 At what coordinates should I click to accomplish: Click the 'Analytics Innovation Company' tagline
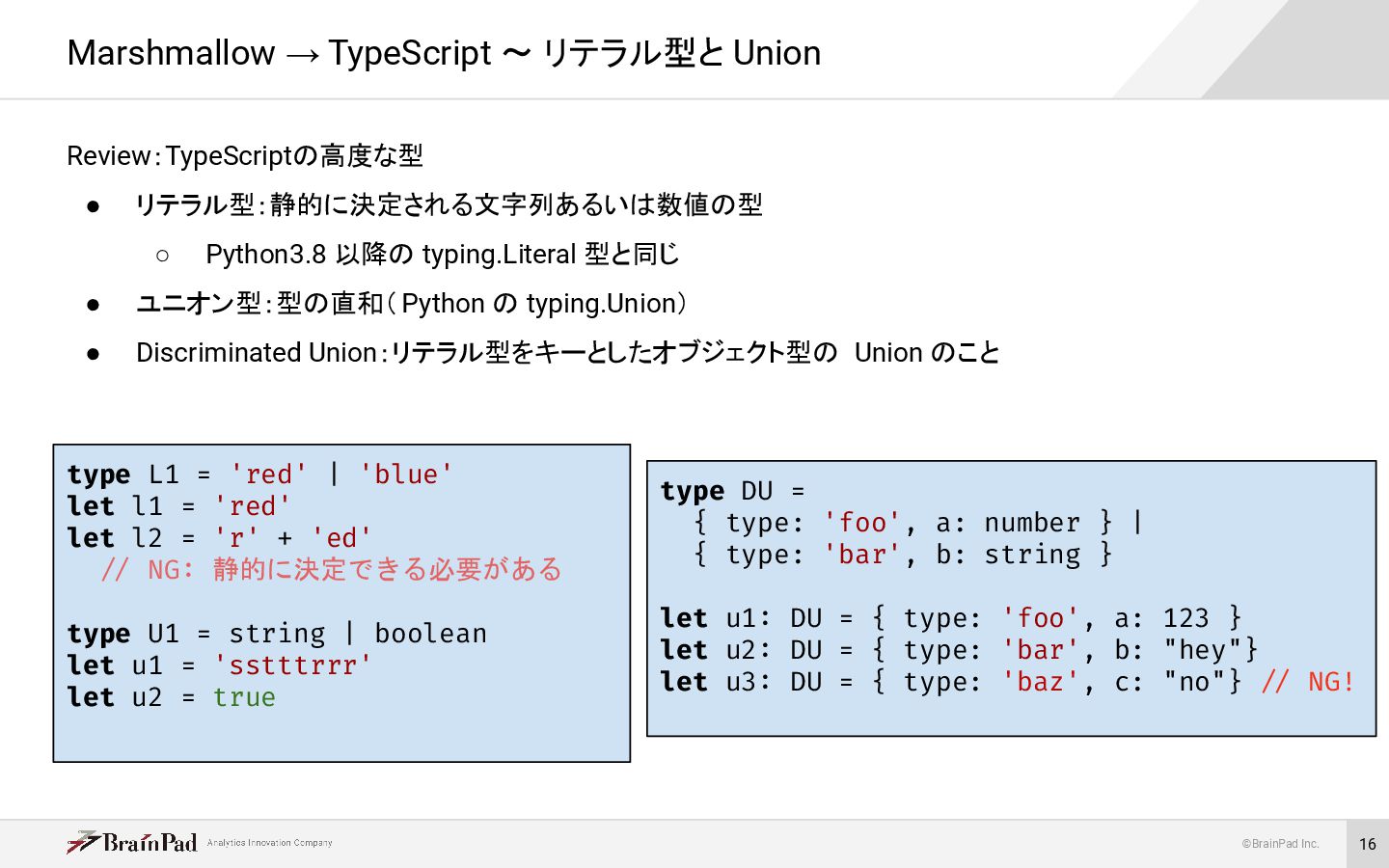pyautogui.click(x=269, y=843)
